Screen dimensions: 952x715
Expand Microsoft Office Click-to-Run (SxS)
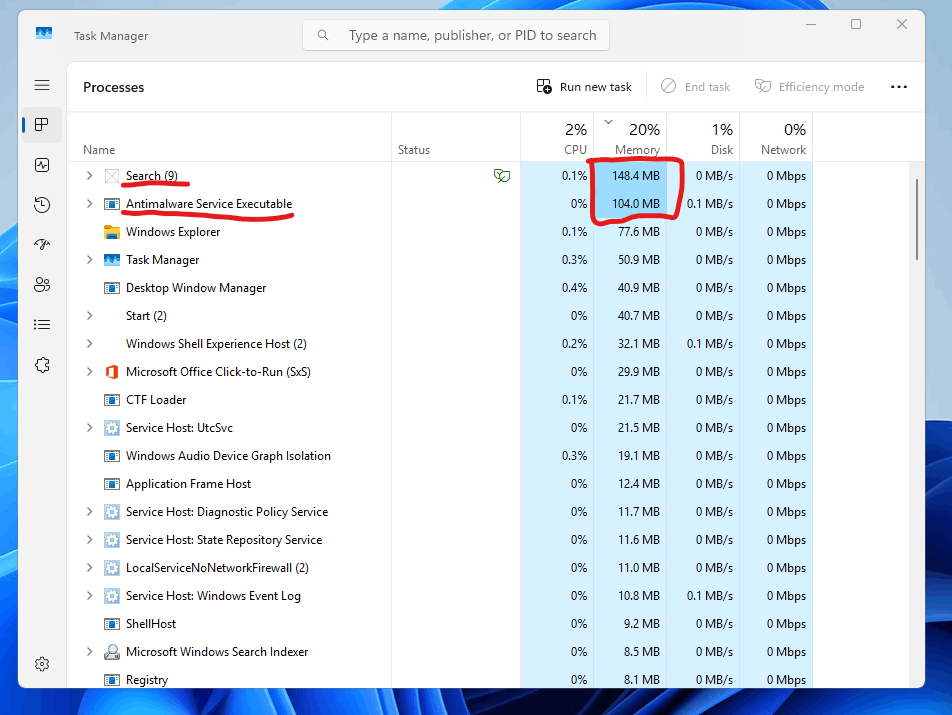[89, 371]
